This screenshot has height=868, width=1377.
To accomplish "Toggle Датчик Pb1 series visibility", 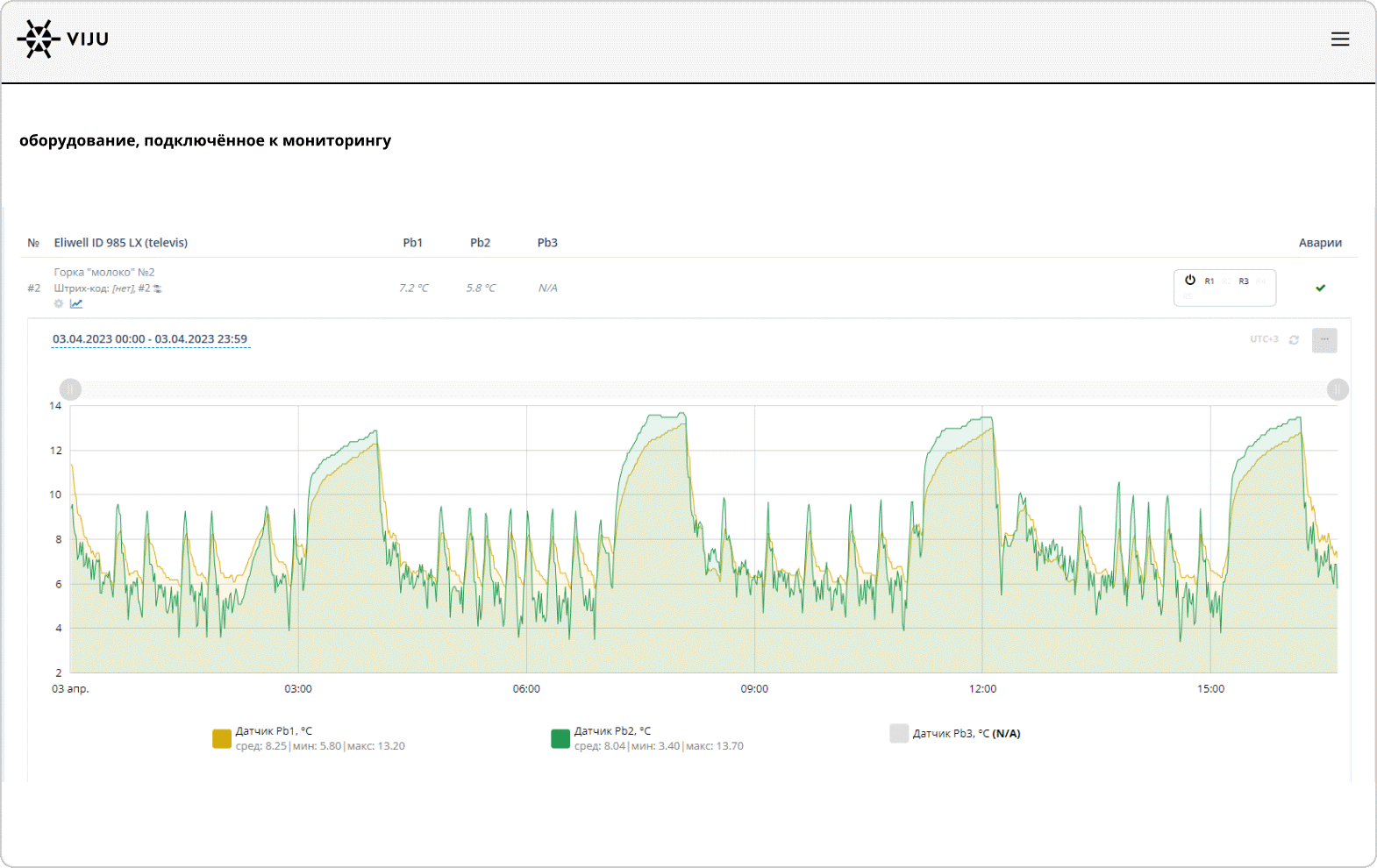I will click(x=222, y=738).
